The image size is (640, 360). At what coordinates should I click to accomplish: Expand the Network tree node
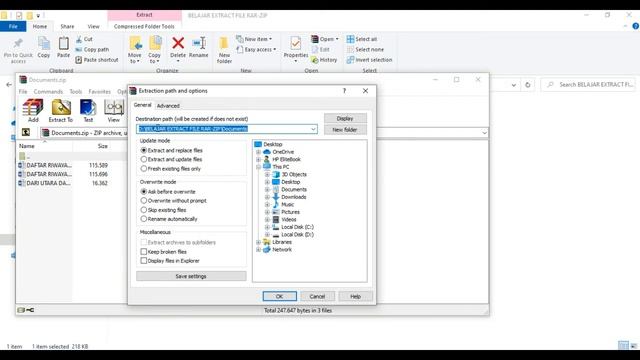tap(258, 249)
